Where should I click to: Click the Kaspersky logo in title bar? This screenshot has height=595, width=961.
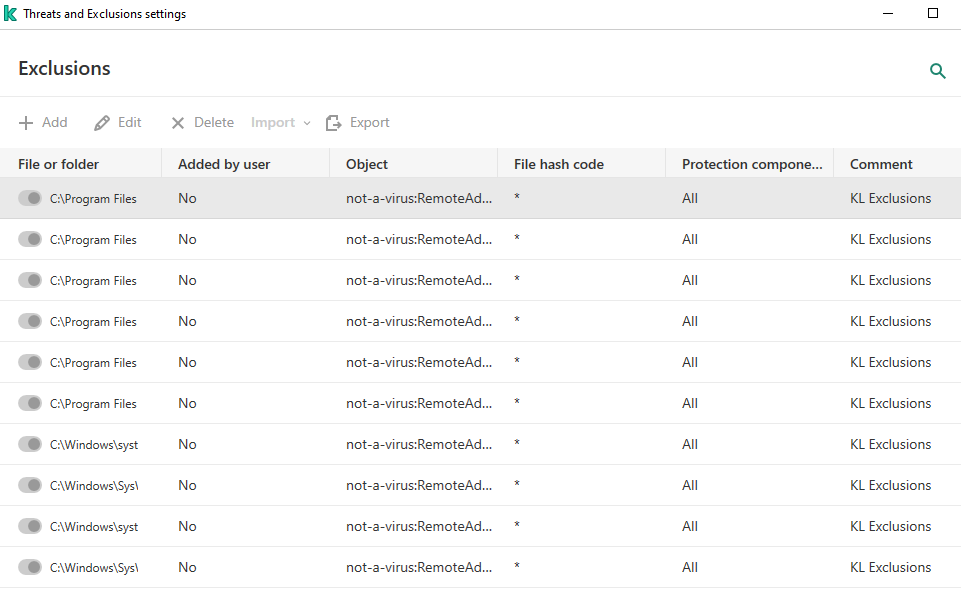coord(10,13)
